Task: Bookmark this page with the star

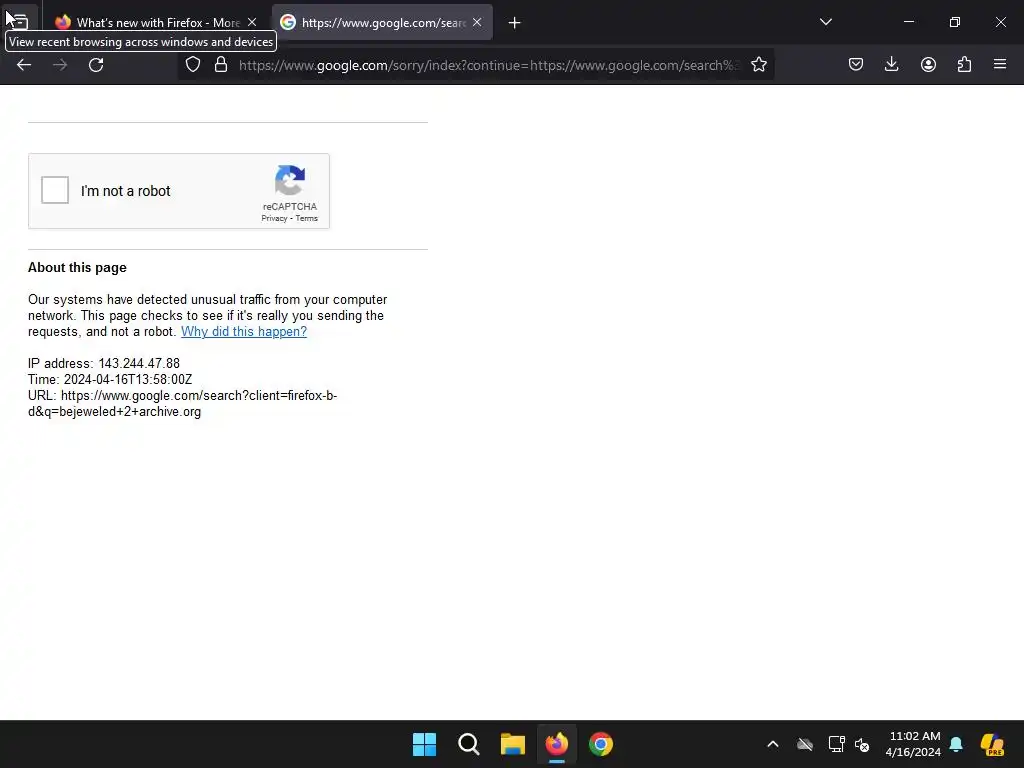Action: tap(758, 65)
